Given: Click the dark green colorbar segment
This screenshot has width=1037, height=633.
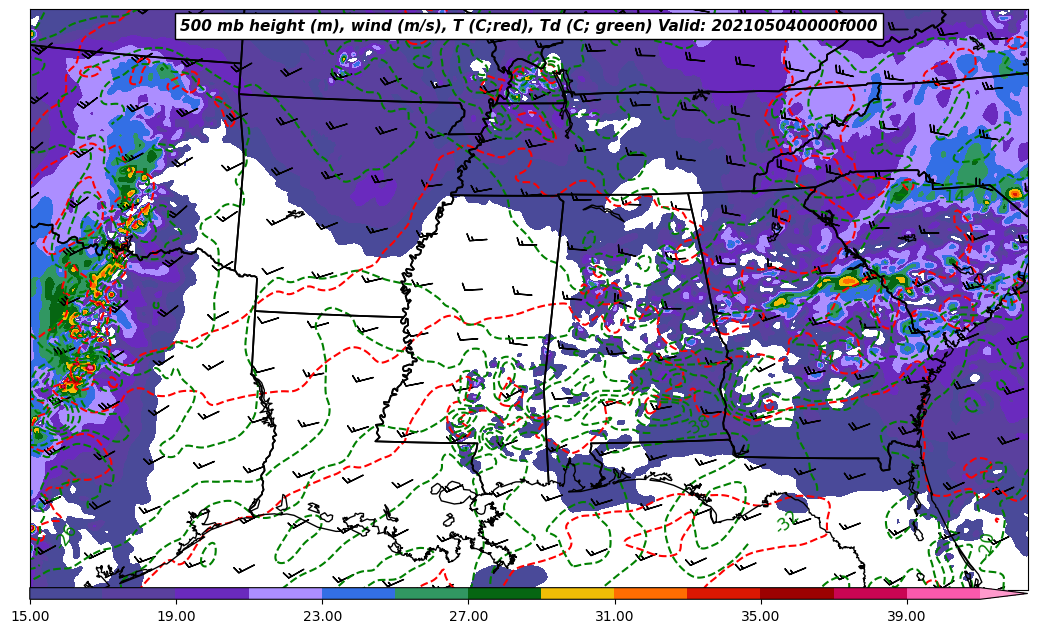Looking at the screenshot, I should tap(504, 593).
